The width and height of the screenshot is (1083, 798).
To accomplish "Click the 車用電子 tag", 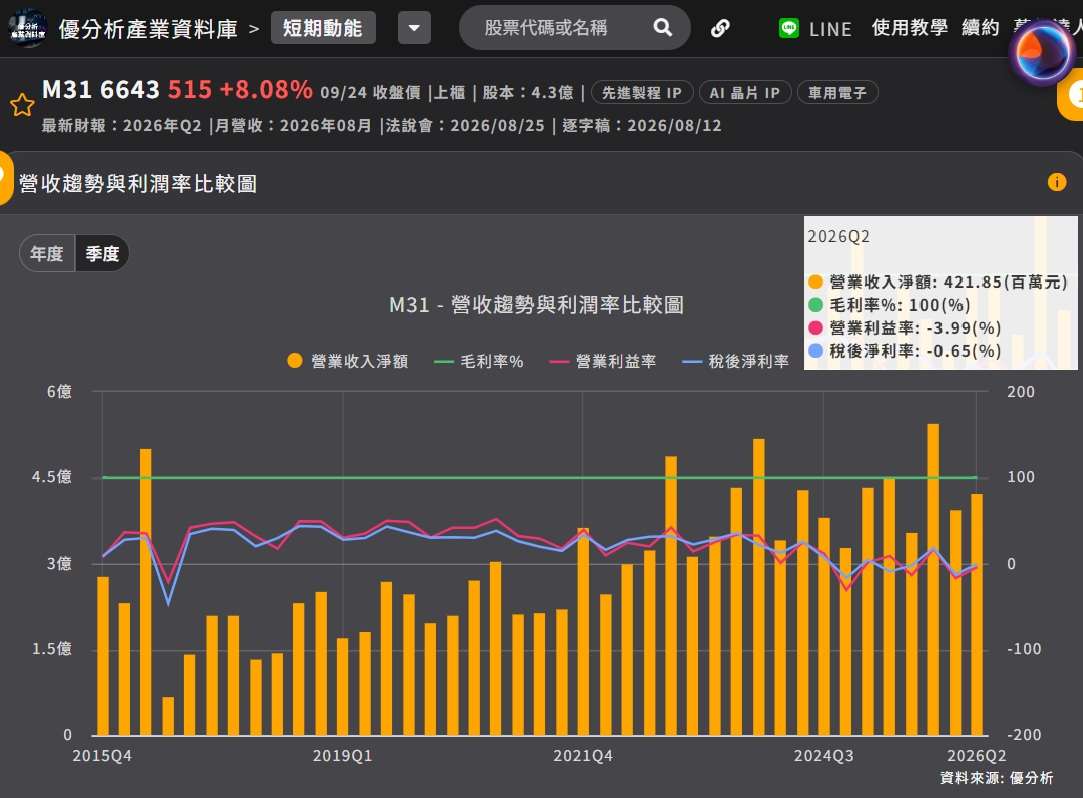I will click(837, 93).
